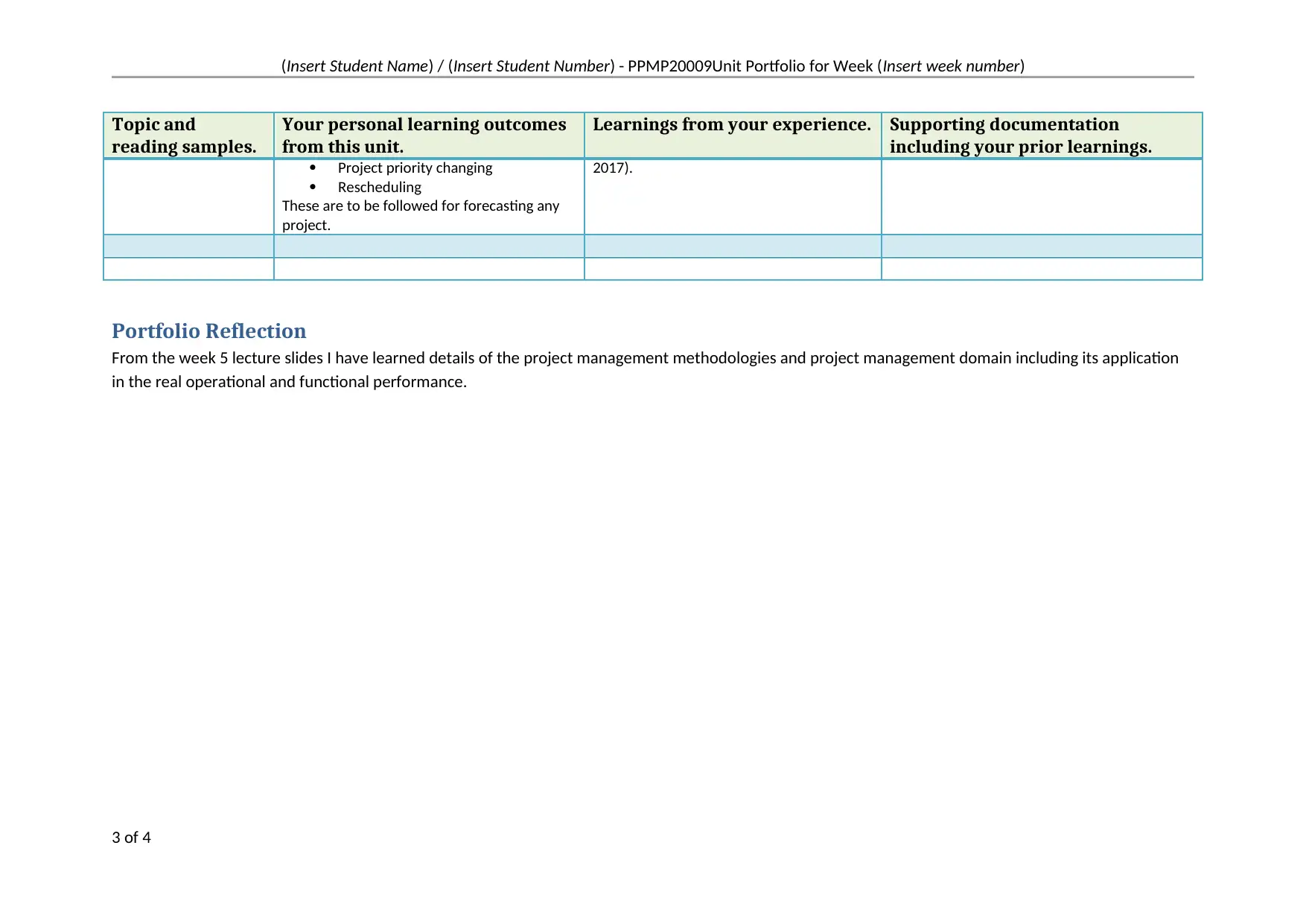This screenshot has width=1306, height=924.
Task: Click the 'Rescheduling' bullet item
Action: tap(379, 187)
